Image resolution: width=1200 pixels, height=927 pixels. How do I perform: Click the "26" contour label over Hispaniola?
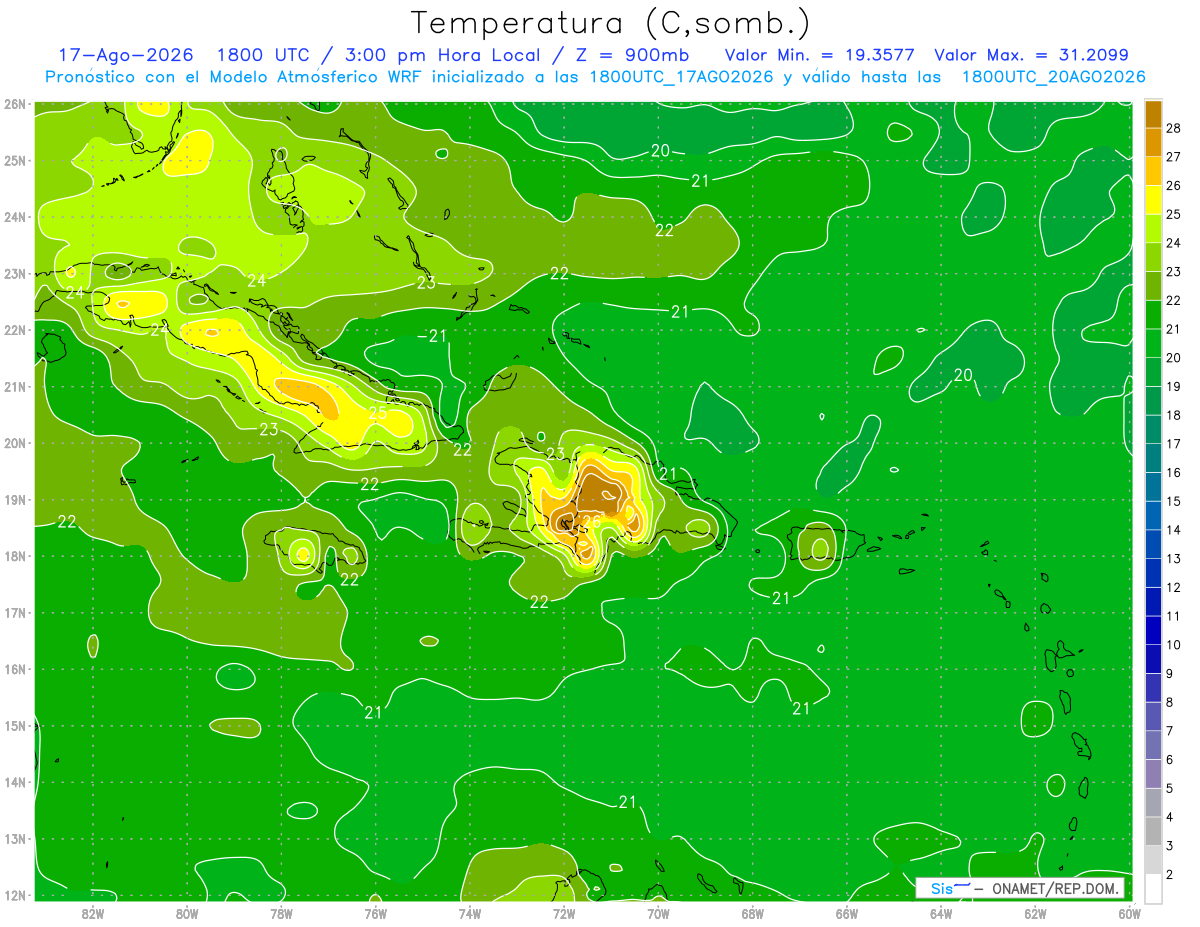[x=591, y=522]
